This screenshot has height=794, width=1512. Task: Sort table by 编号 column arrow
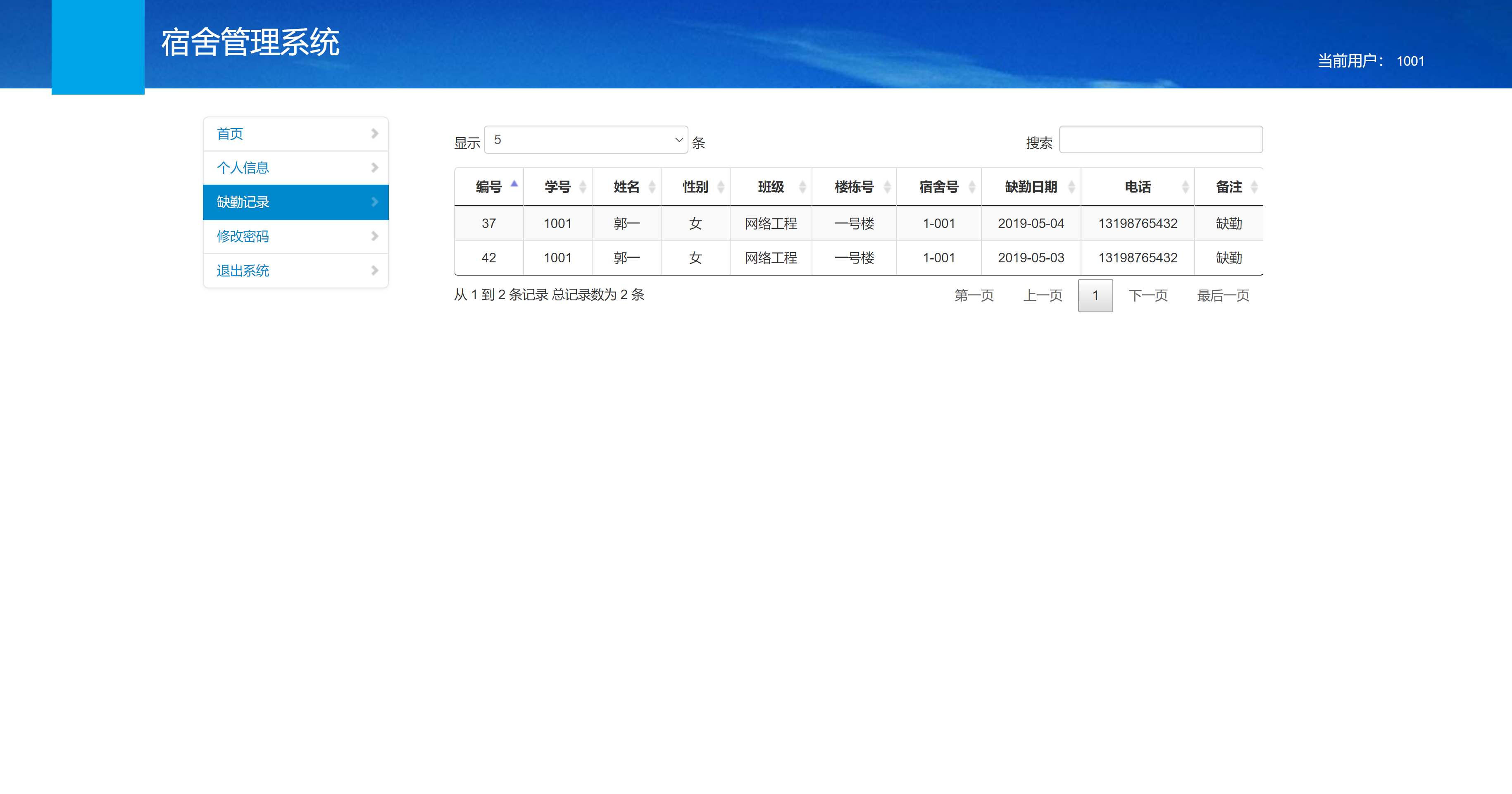(x=514, y=184)
